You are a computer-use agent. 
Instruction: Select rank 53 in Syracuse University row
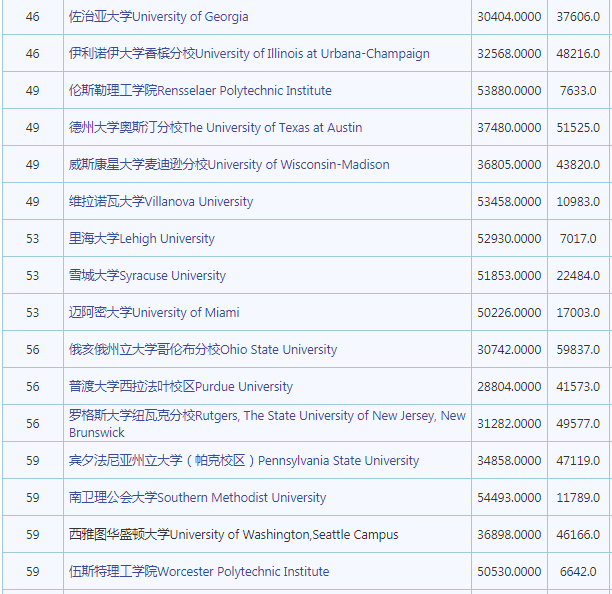pyautogui.click(x=33, y=276)
